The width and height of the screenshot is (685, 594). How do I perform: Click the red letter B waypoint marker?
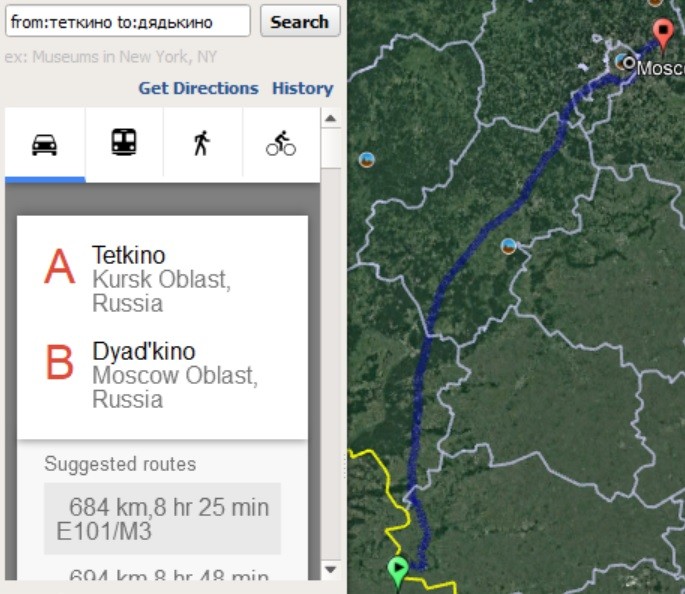(60, 363)
